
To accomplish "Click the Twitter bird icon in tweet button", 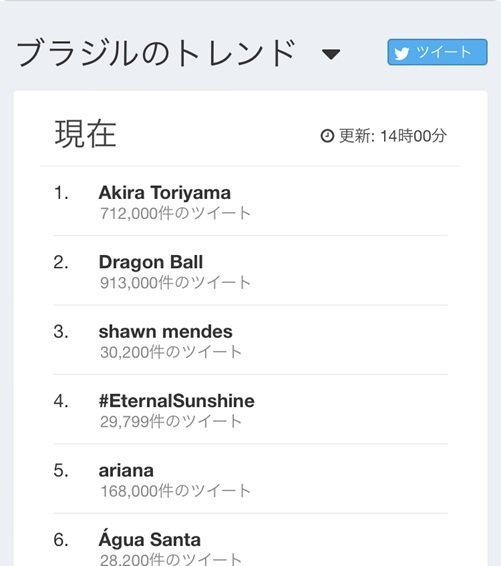I will pyautogui.click(x=401, y=53).
